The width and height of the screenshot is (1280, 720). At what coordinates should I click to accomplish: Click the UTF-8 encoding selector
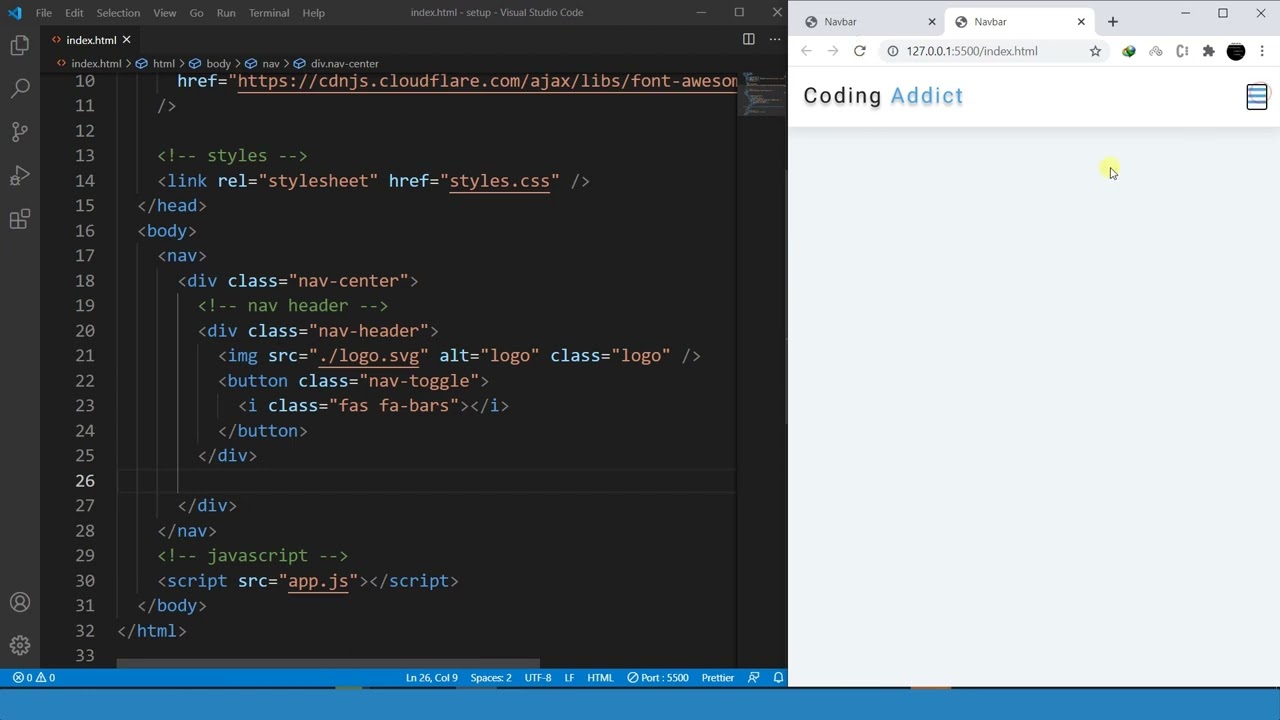(538, 677)
